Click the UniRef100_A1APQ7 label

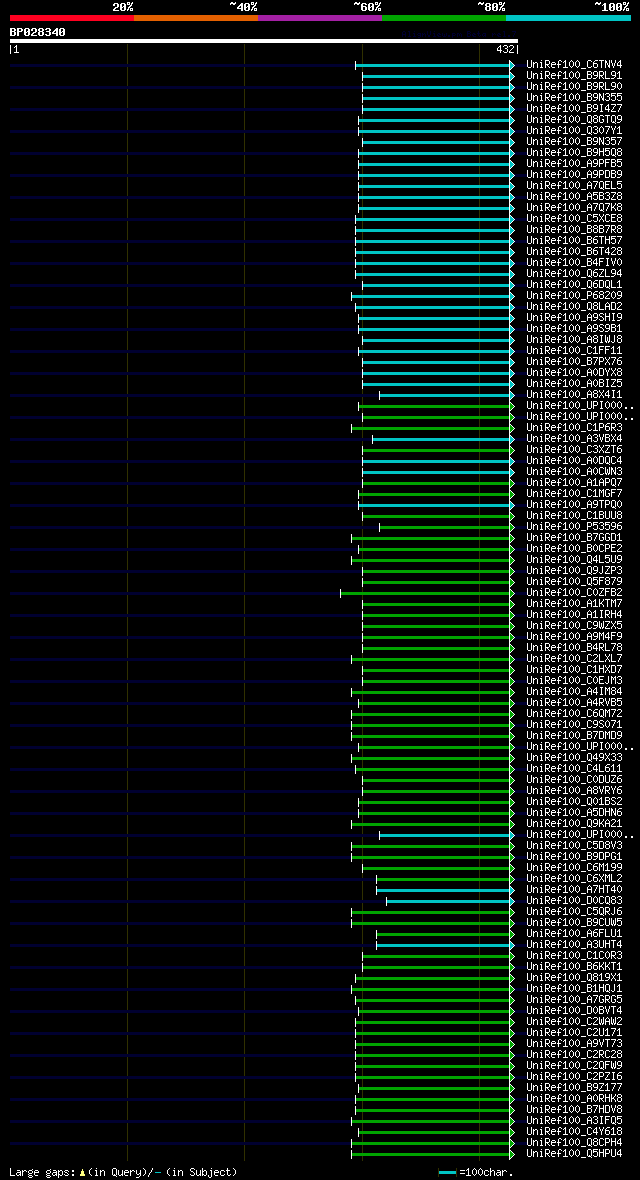[574, 482]
